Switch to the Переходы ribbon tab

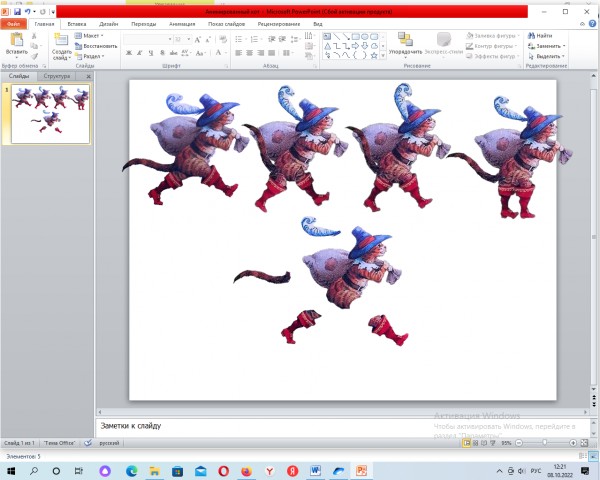point(143,24)
